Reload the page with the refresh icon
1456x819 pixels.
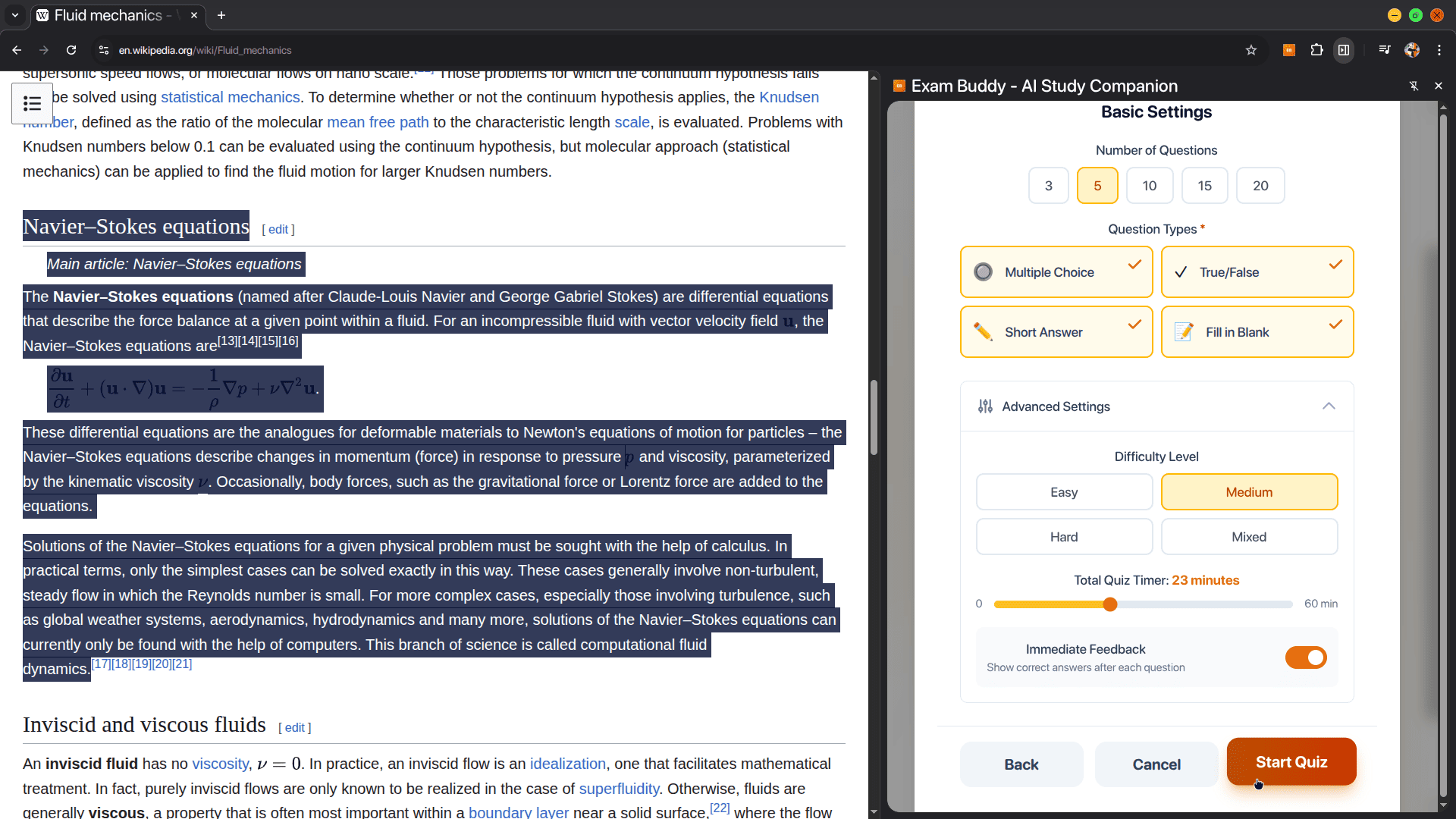pyautogui.click(x=71, y=50)
